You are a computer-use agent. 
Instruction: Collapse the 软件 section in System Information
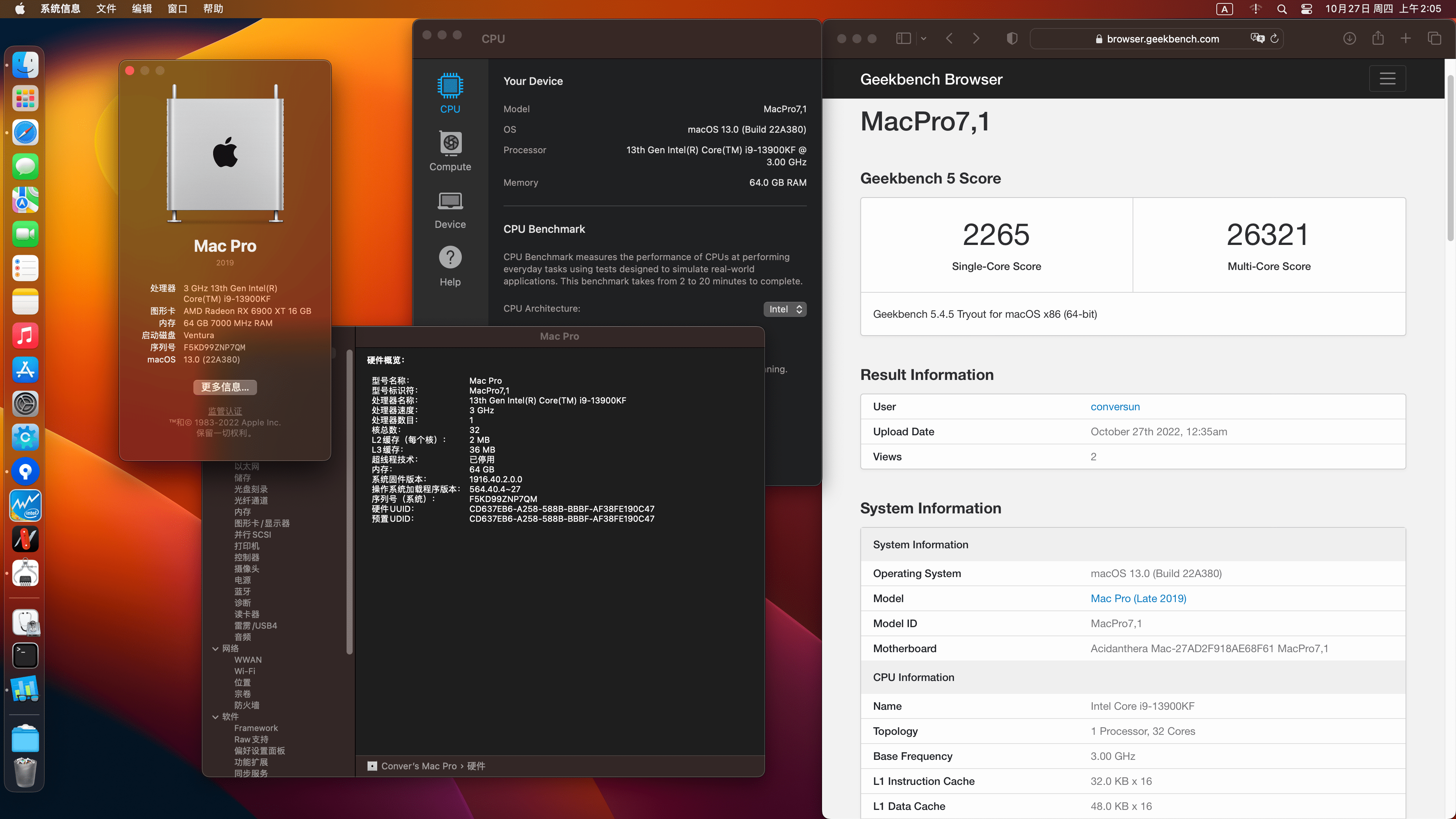coord(215,717)
